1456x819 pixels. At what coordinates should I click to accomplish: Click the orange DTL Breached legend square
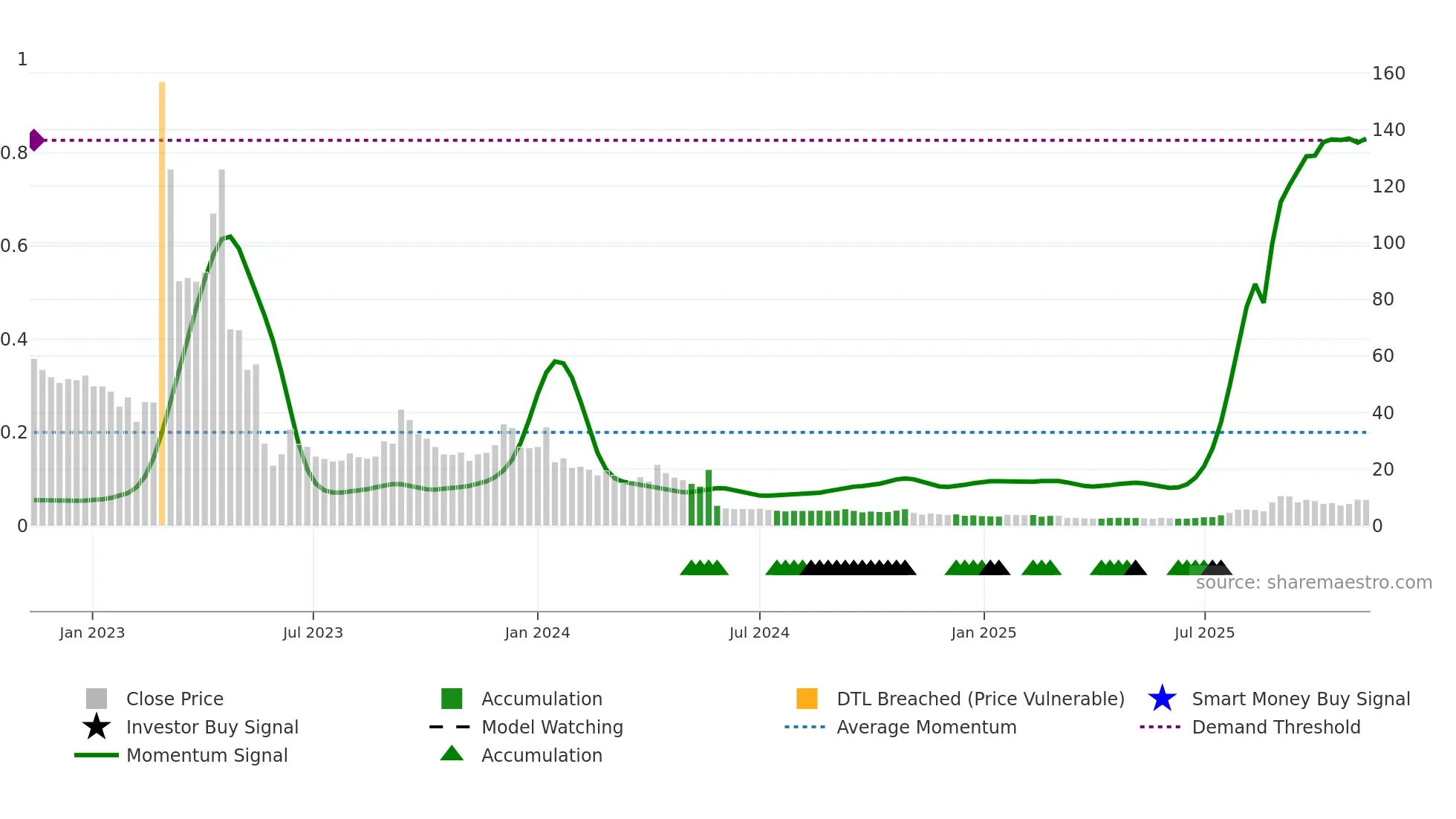click(x=807, y=699)
